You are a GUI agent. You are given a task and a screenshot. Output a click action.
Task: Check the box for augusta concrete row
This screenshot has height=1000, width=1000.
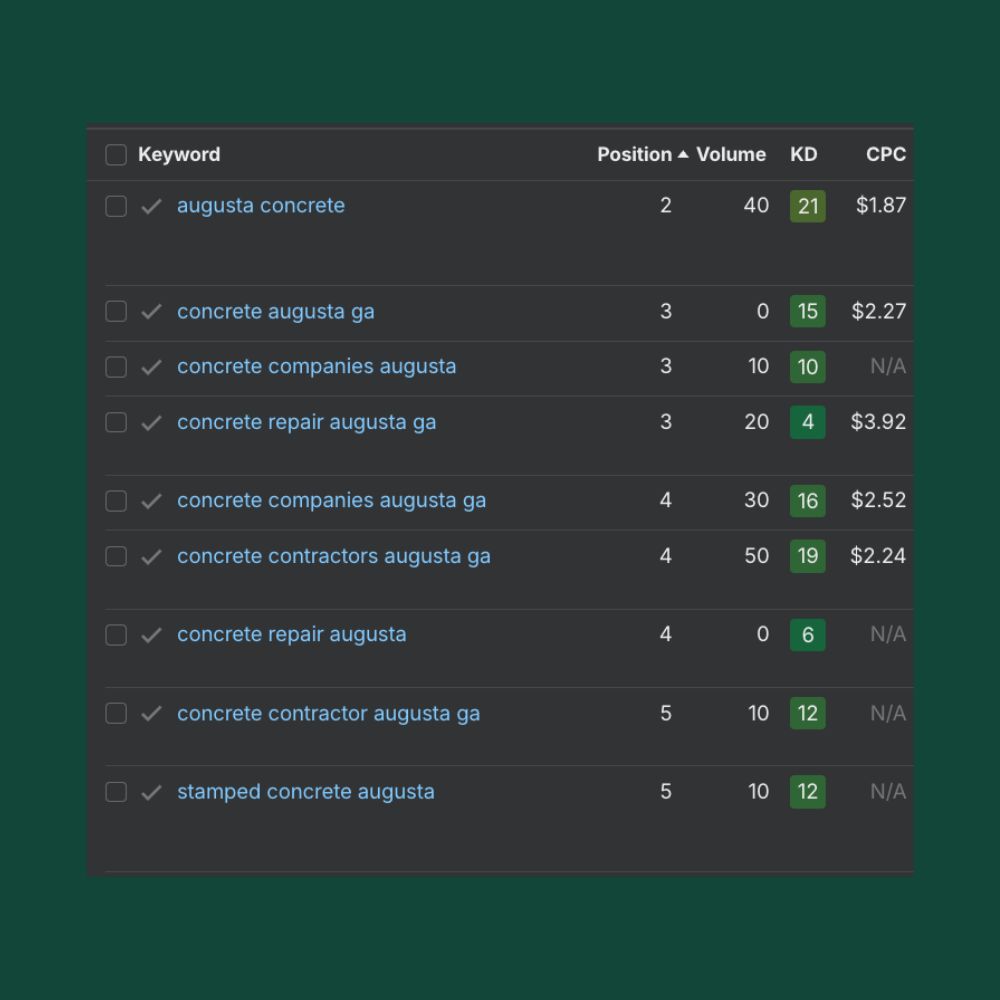click(116, 206)
